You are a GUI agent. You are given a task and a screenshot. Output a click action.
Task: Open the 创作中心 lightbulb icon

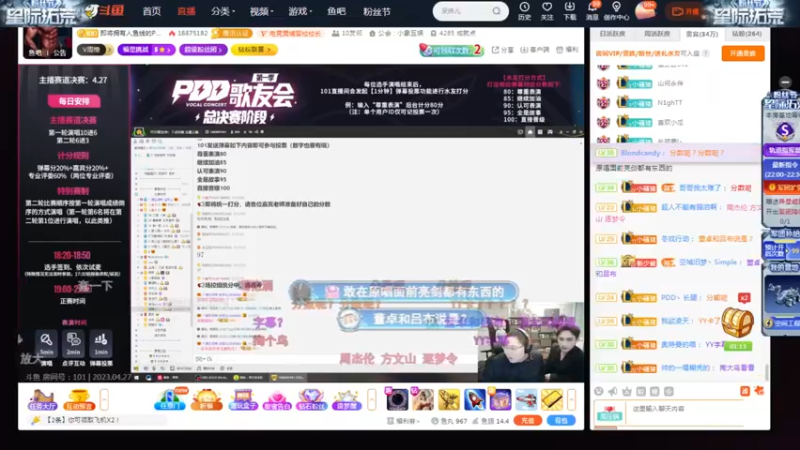616,11
